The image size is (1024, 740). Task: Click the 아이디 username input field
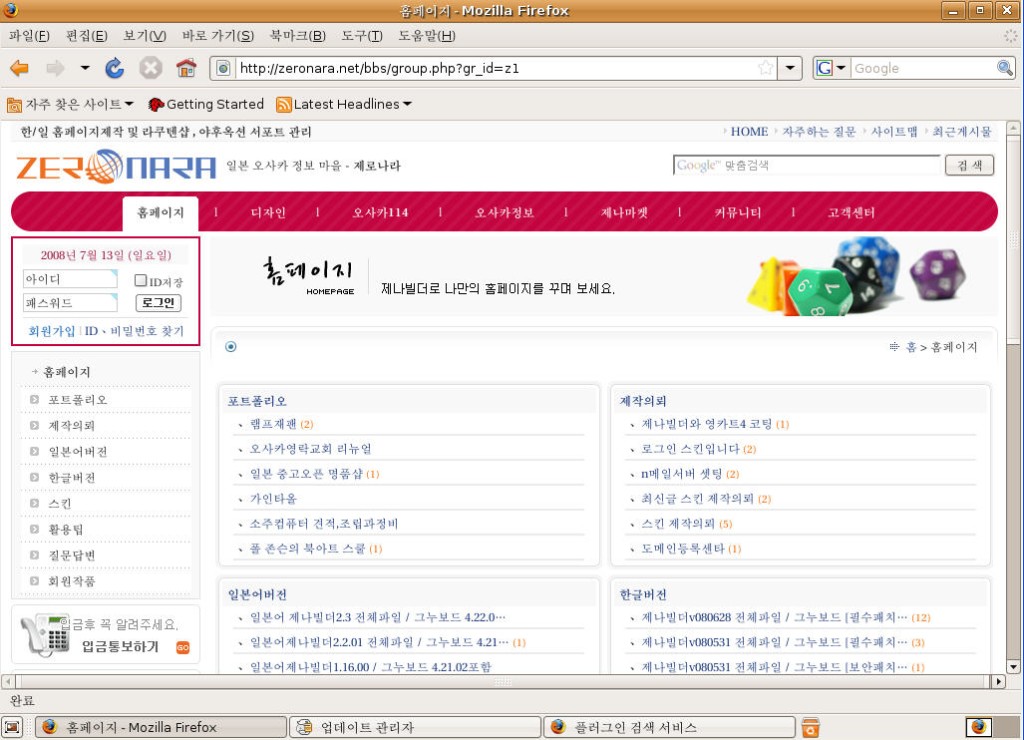click(x=70, y=279)
